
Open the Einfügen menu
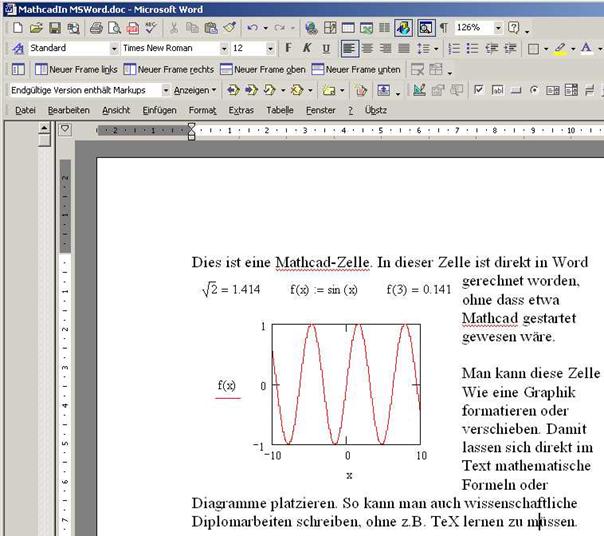[158, 110]
